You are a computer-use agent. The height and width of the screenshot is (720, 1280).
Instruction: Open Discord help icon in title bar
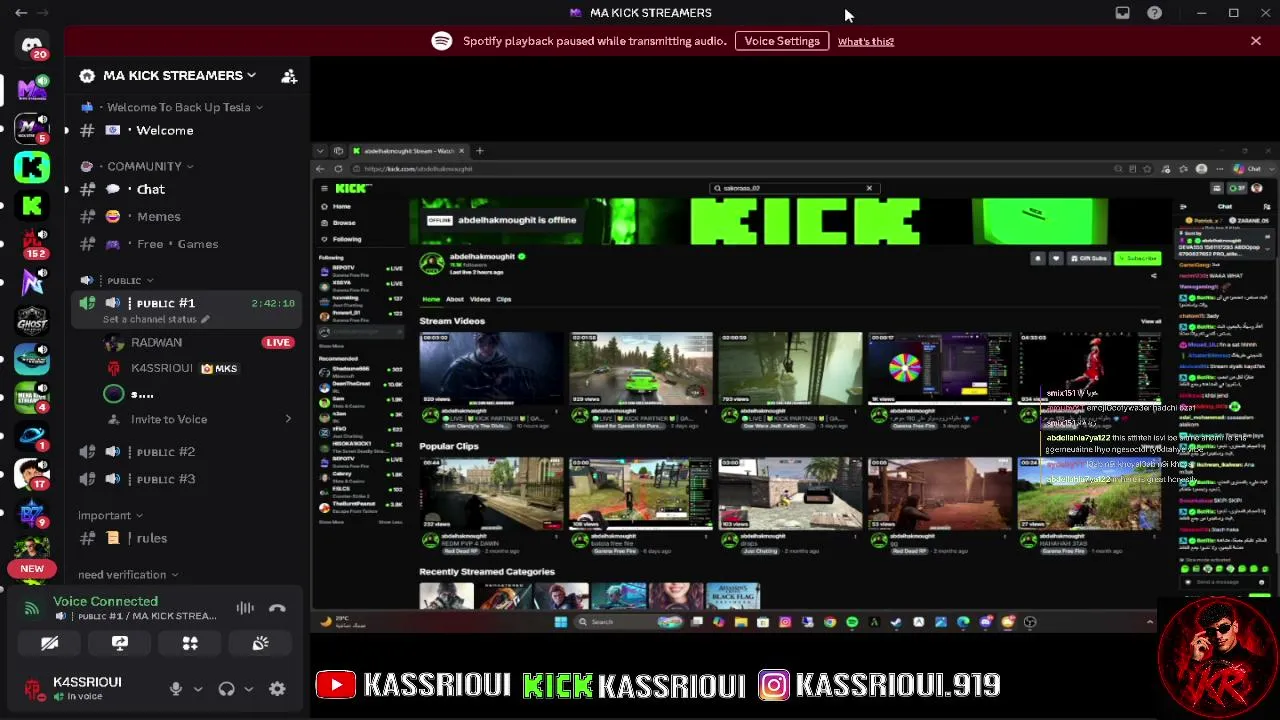coord(1155,13)
